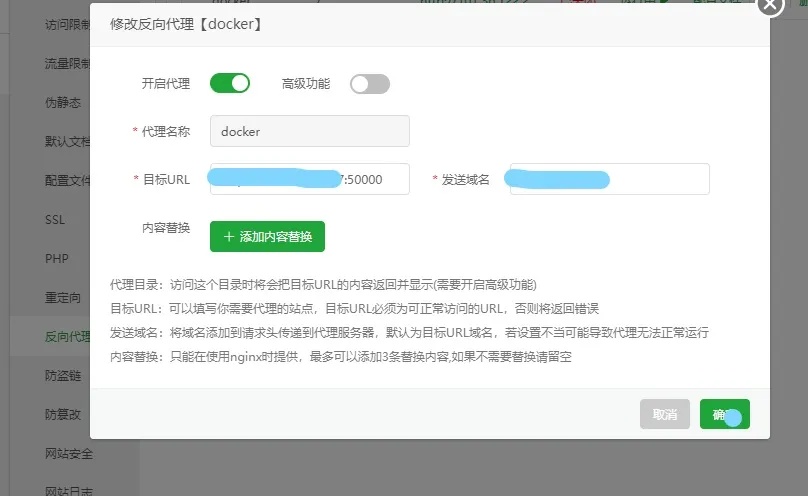This screenshot has width=808, height=496.
Task: Open 配置文件 in the sidebar
Action: tap(68, 180)
